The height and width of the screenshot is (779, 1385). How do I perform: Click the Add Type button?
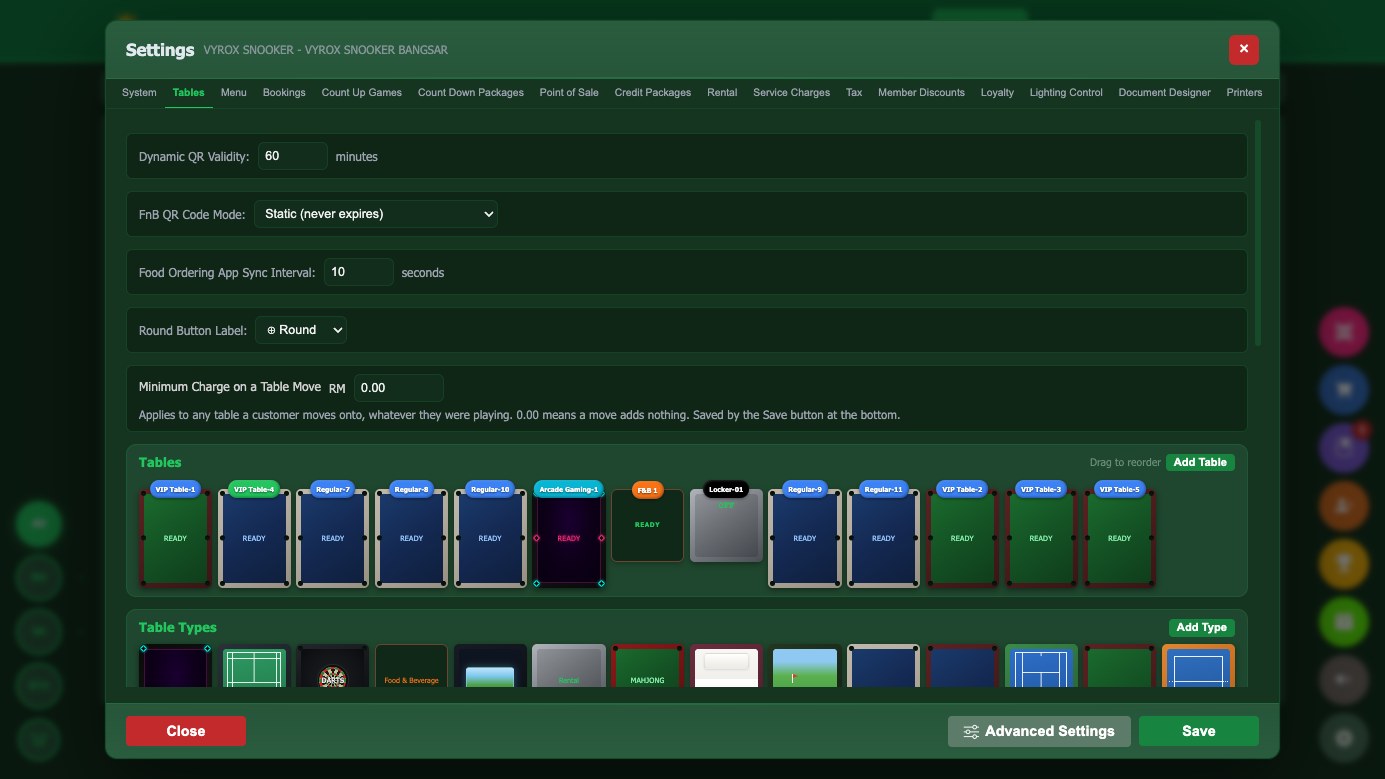point(1201,628)
